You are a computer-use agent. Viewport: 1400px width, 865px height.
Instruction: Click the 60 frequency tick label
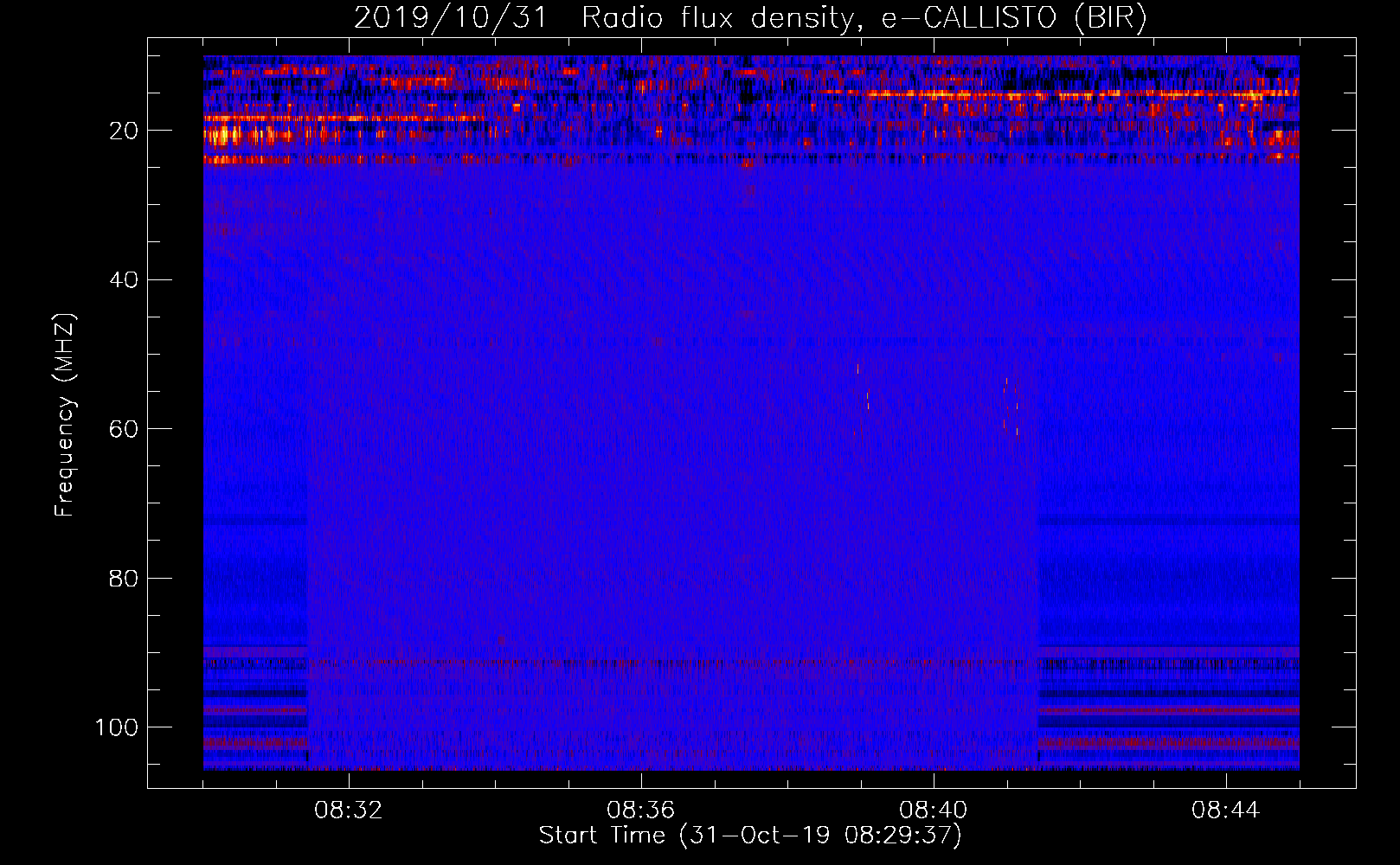tap(124, 429)
